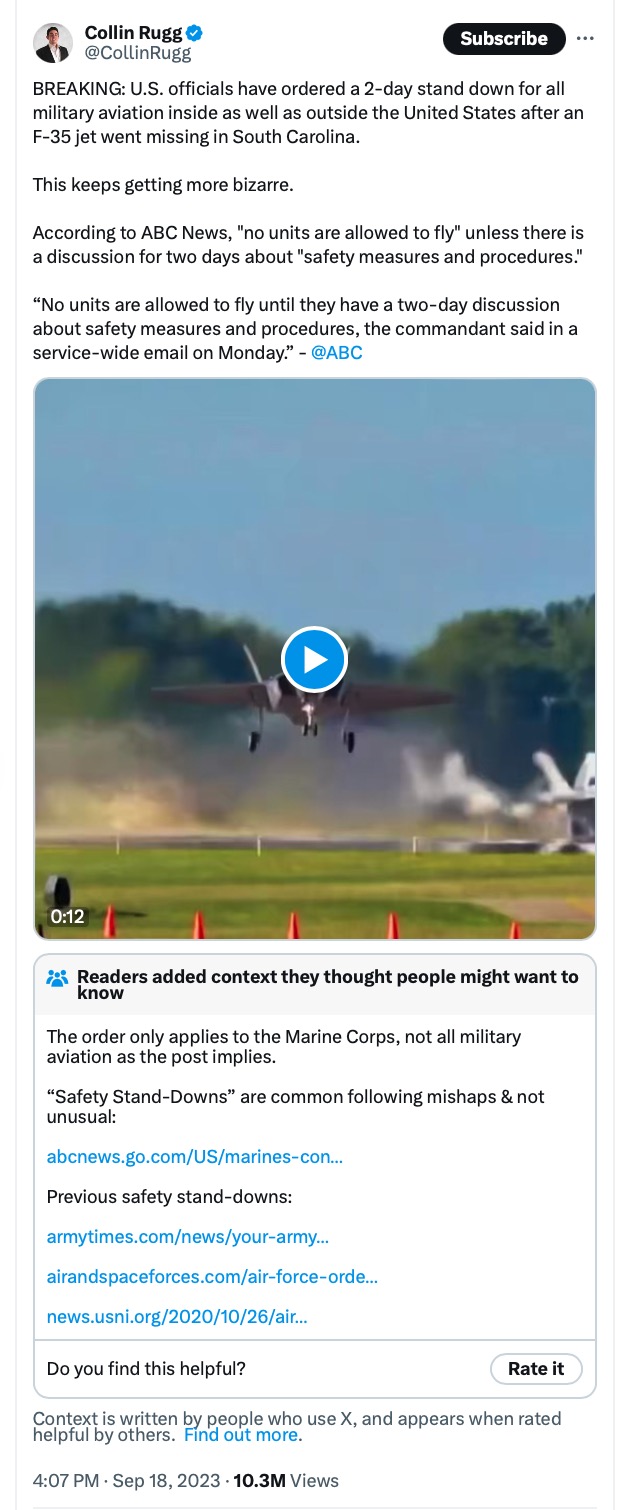Image resolution: width=622 pixels, height=1510 pixels.
Task: Open the news.usni.org link
Action: click(177, 1317)
